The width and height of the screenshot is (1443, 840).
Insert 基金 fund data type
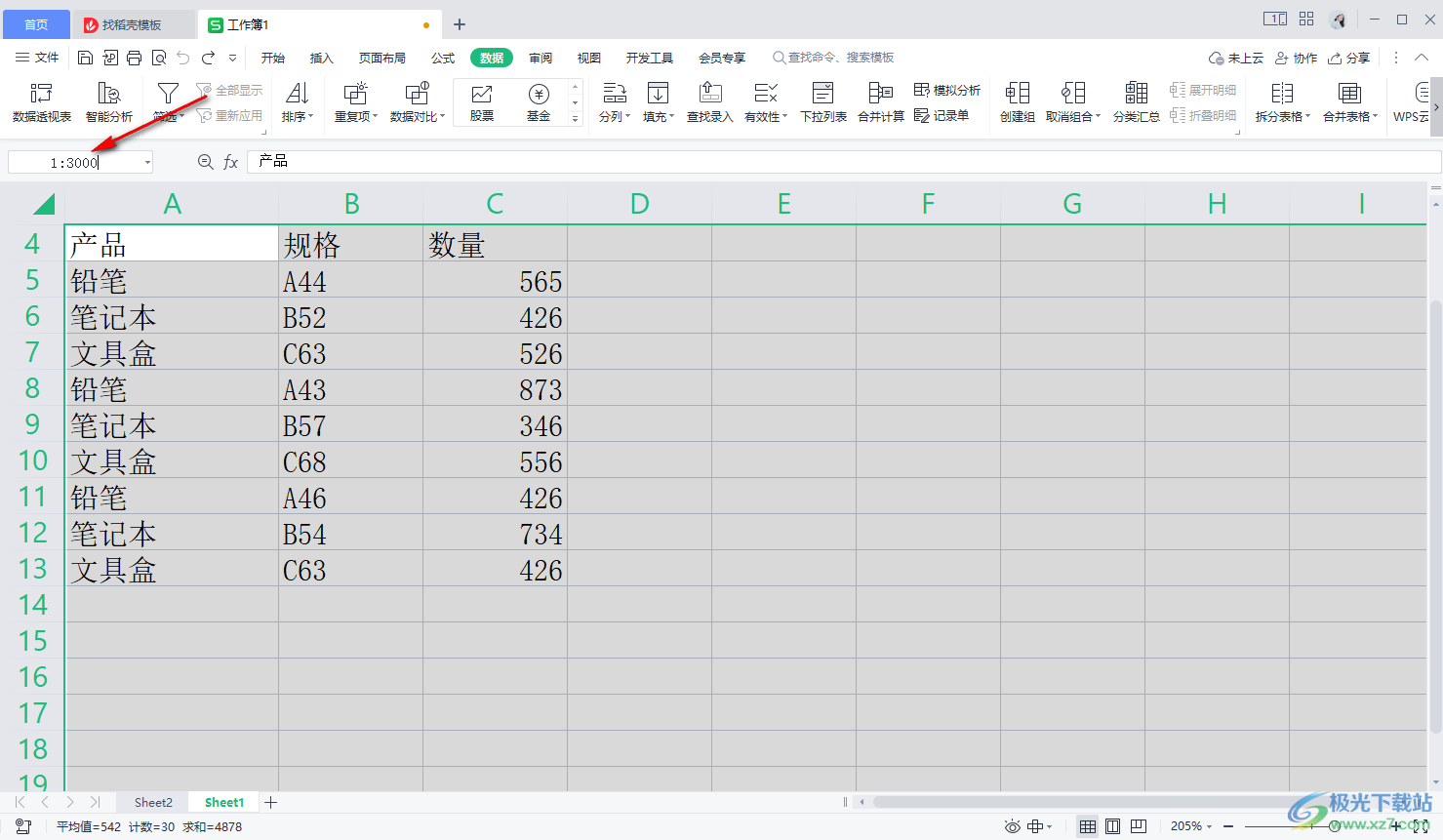(539, 102)
